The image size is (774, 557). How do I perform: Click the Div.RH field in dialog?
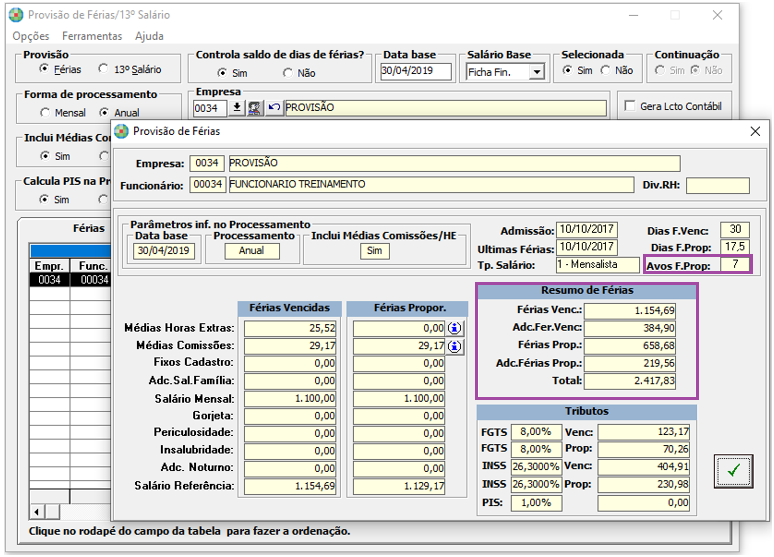click(x=718, y=186)
